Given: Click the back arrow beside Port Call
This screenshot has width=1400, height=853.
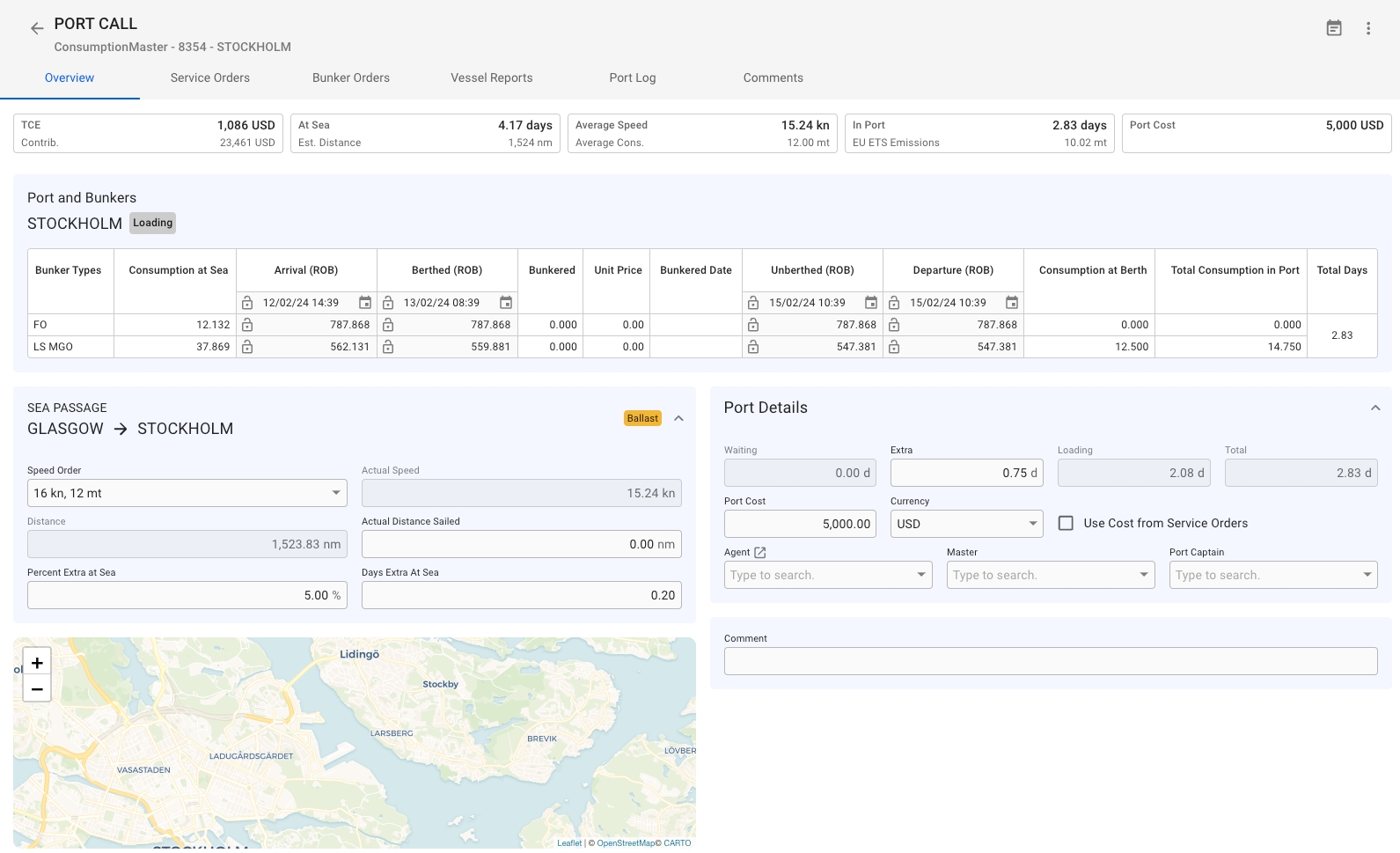Looking at the screenshot, I should tap(37, 28).
